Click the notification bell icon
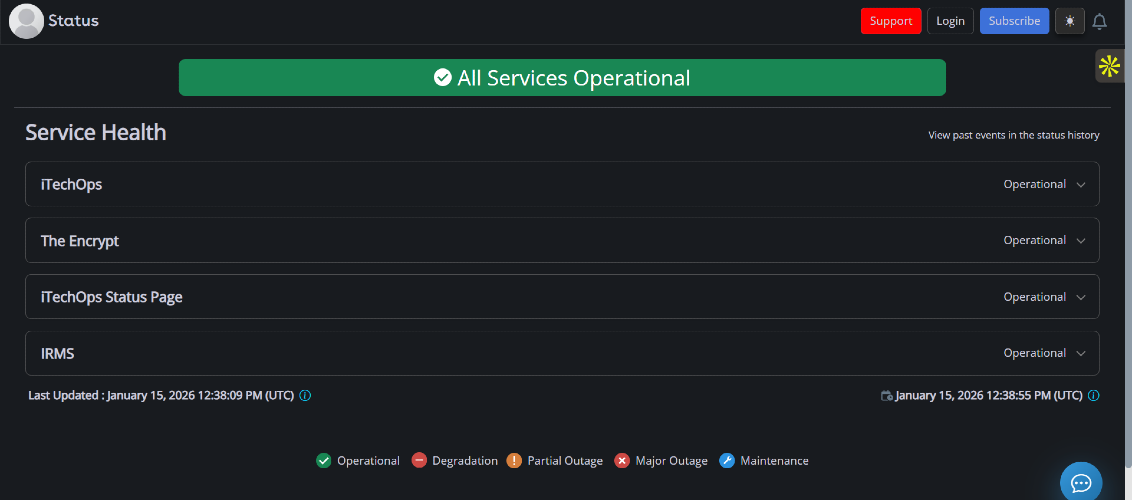1132x500 pixels. coord(1099,21)
